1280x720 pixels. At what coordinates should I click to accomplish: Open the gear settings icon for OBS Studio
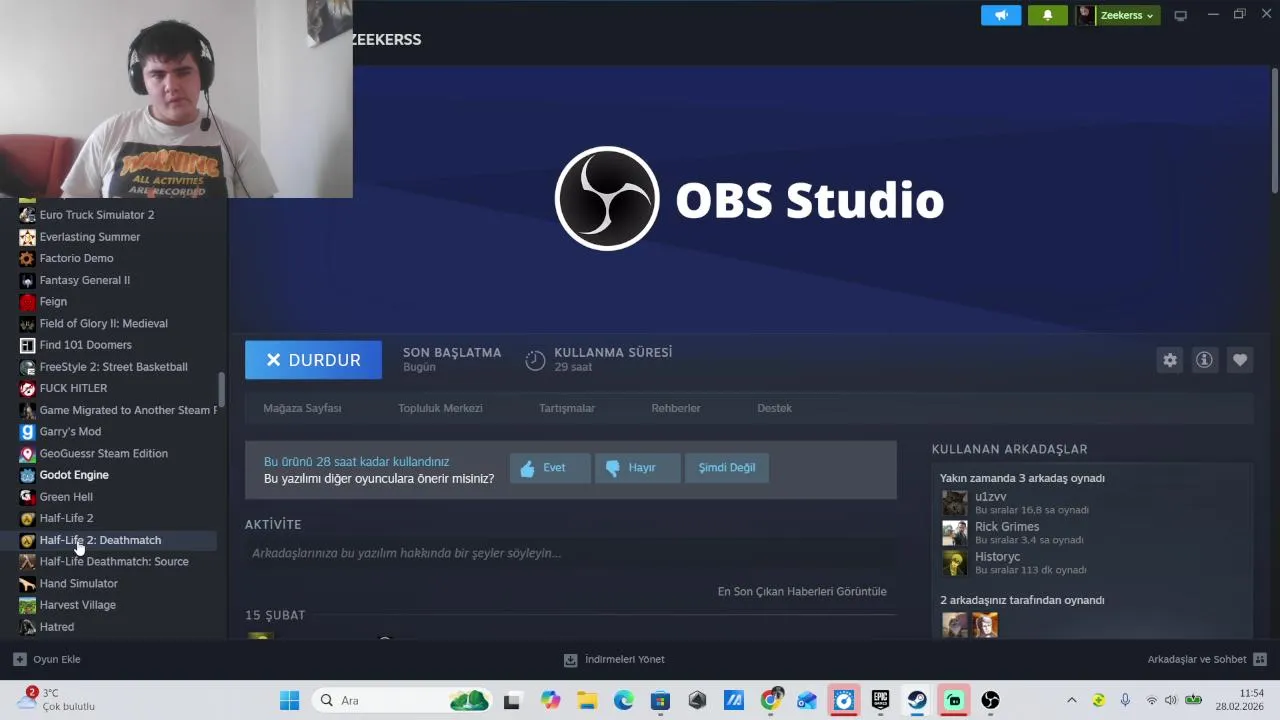click(1170, 360)
